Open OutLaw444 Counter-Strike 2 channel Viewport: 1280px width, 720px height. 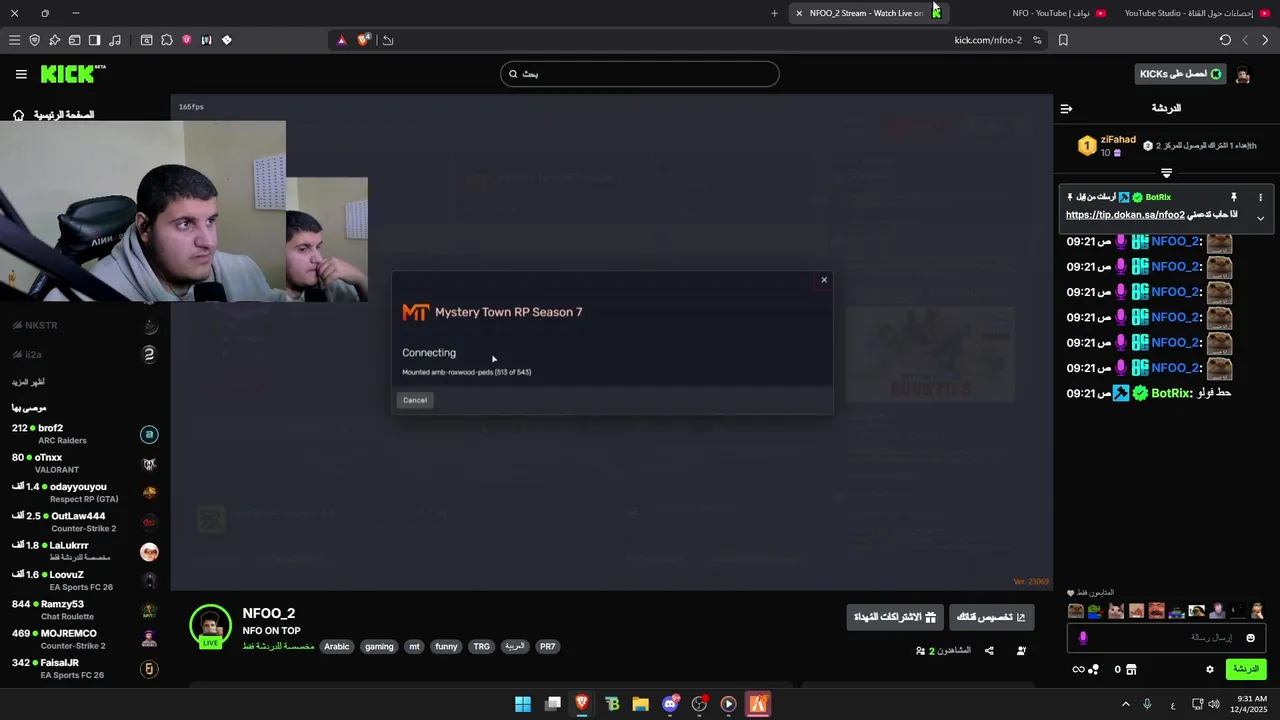coord(85,522)
